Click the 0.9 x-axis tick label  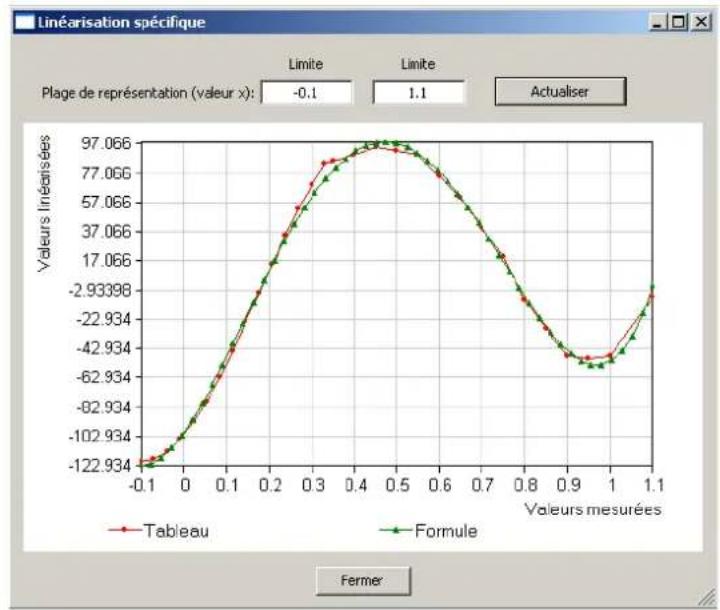click(568, 485)
